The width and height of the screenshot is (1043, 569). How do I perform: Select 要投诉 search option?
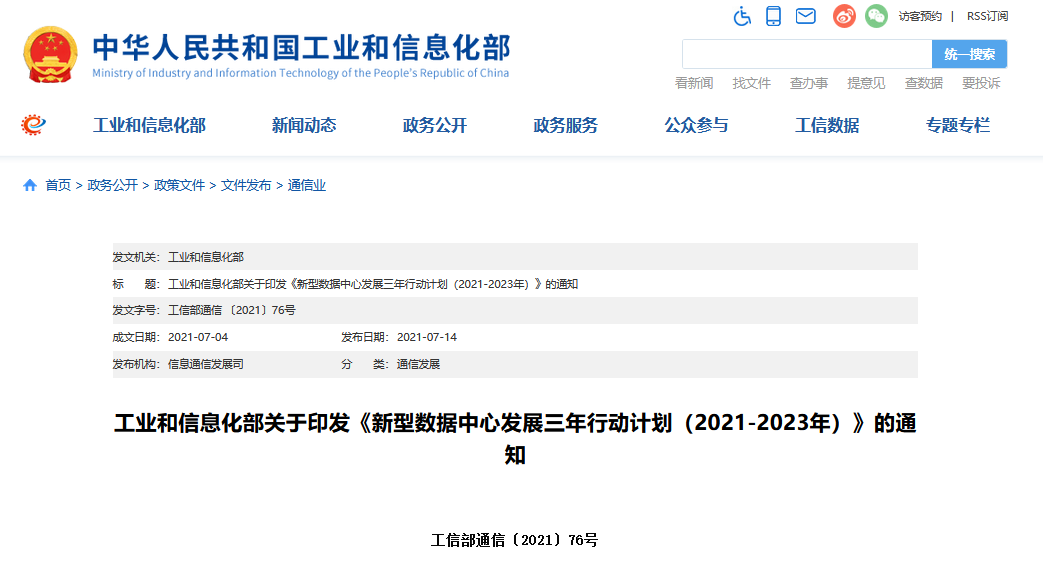tap(981, 83)
